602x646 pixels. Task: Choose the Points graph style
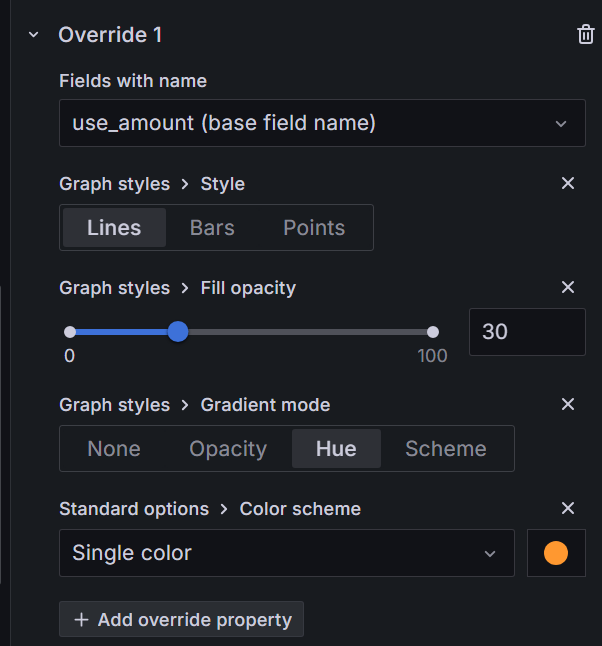[x=314, y=228]
